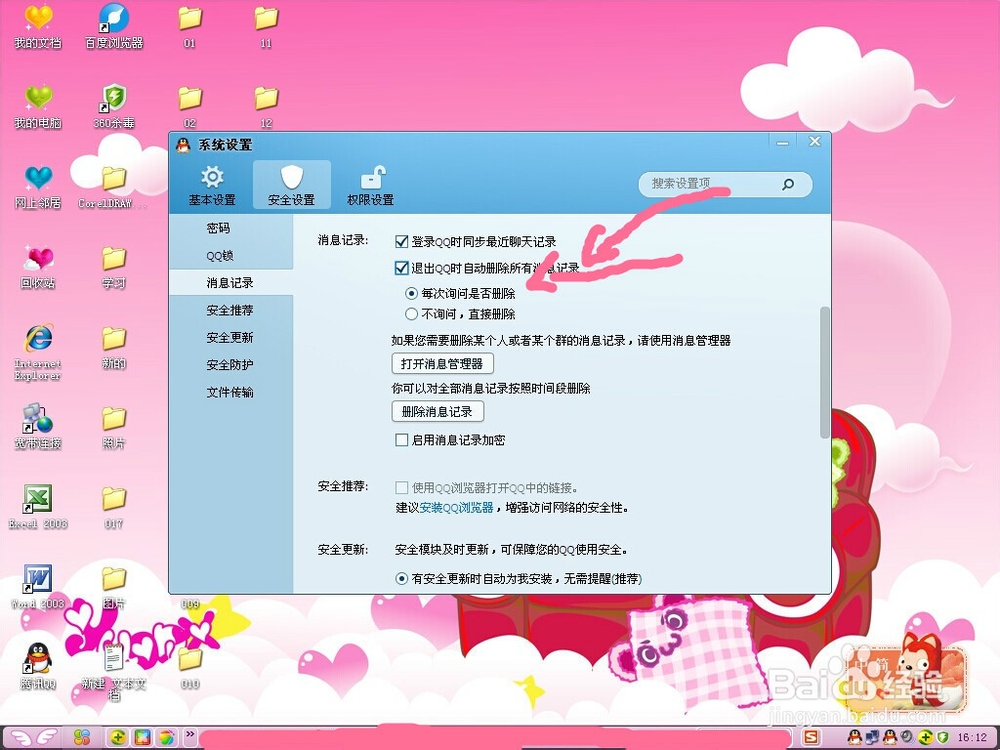Screen dimensions: 1000x750
Task: Select the 百度浏览器 desktop shortcut
Action: [x=114, y=27]
